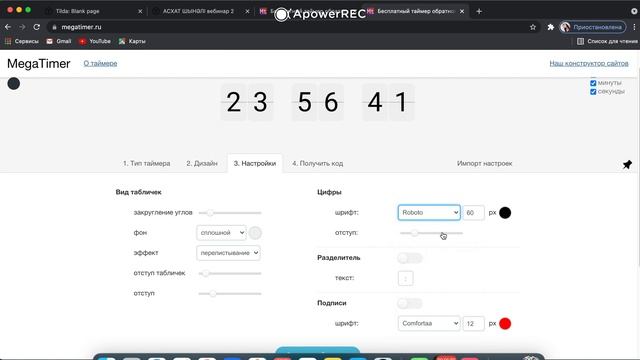Open Список для чтения reading list
The image size is (640, 360).
[x=607, y=41]
